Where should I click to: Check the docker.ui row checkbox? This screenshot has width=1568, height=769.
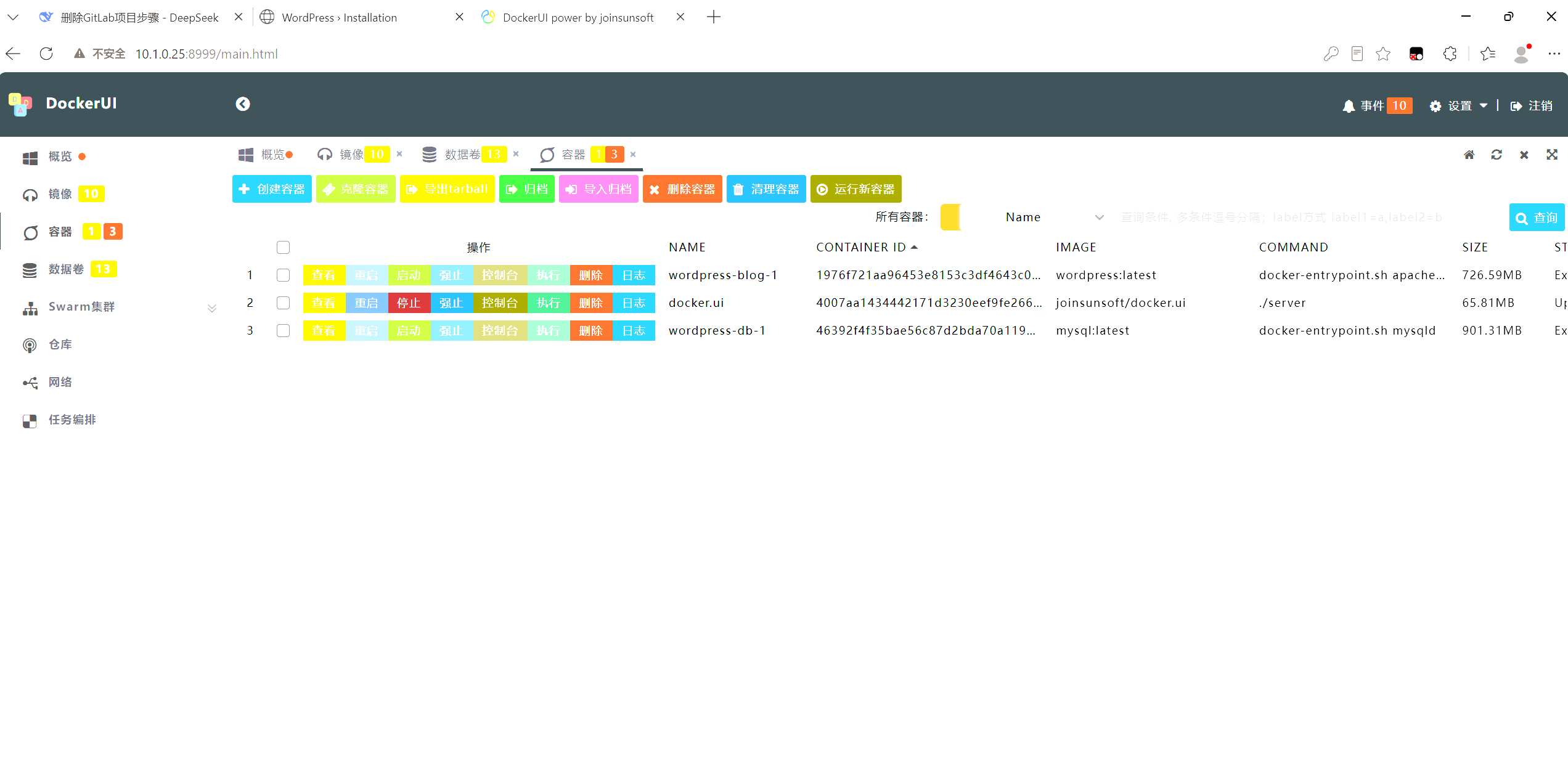(284, 303)
